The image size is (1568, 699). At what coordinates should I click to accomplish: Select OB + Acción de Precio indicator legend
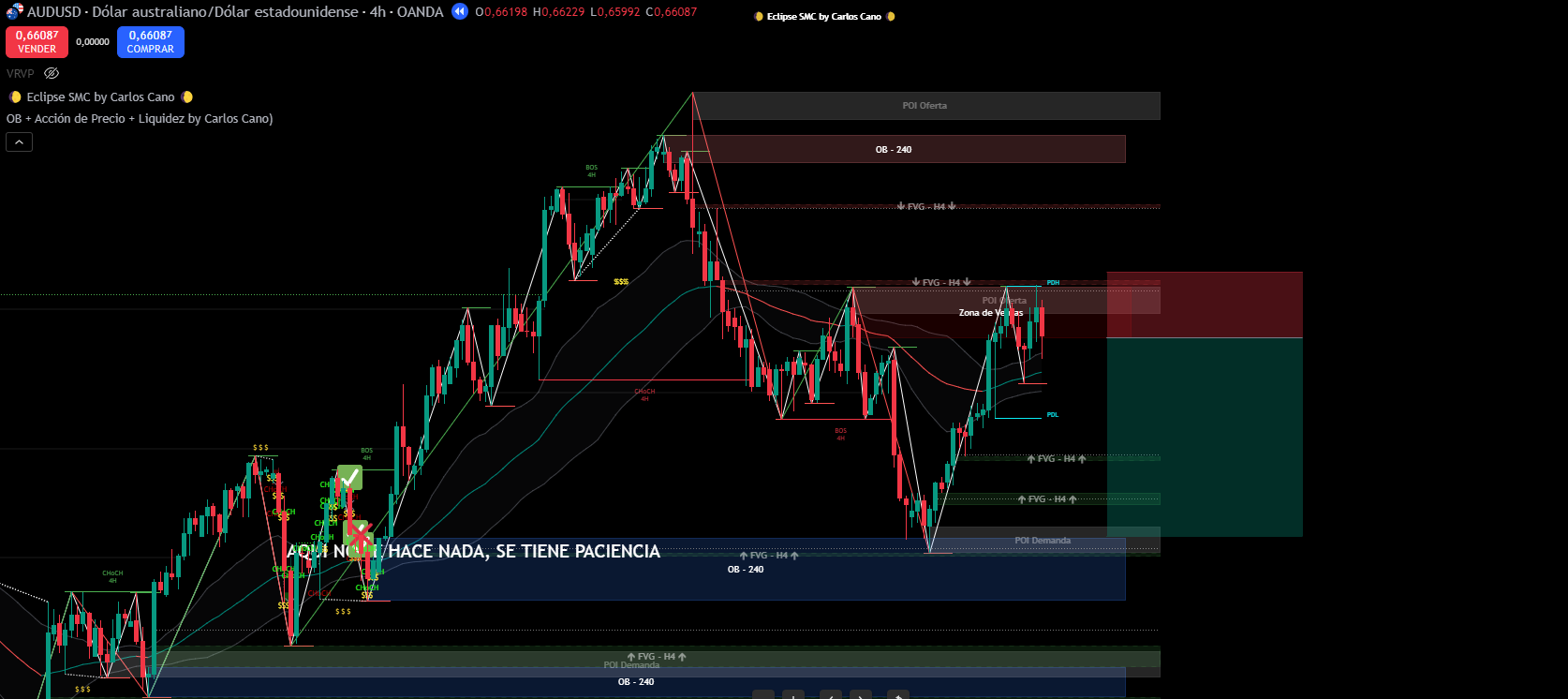point(140,119)
